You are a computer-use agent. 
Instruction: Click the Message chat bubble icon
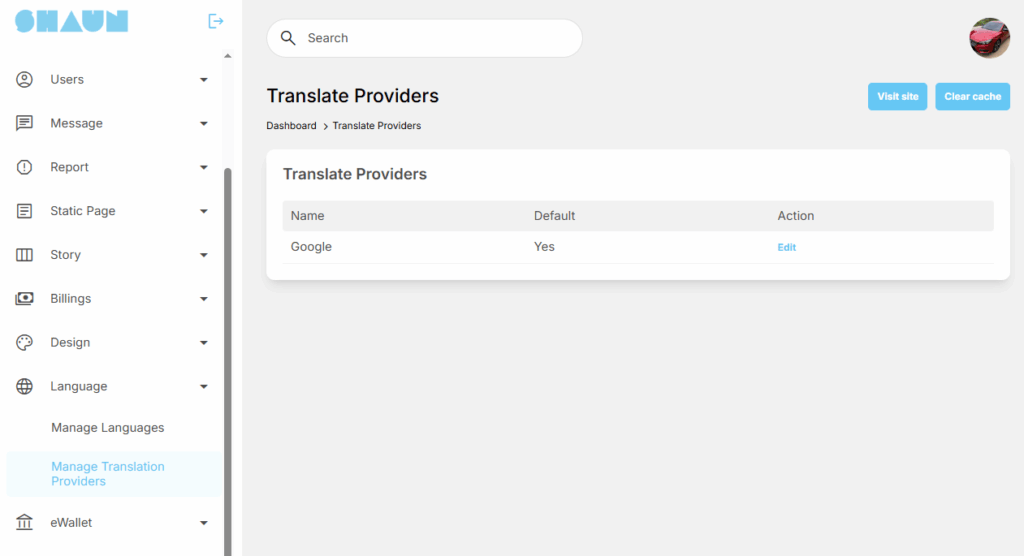pos(25,123)
